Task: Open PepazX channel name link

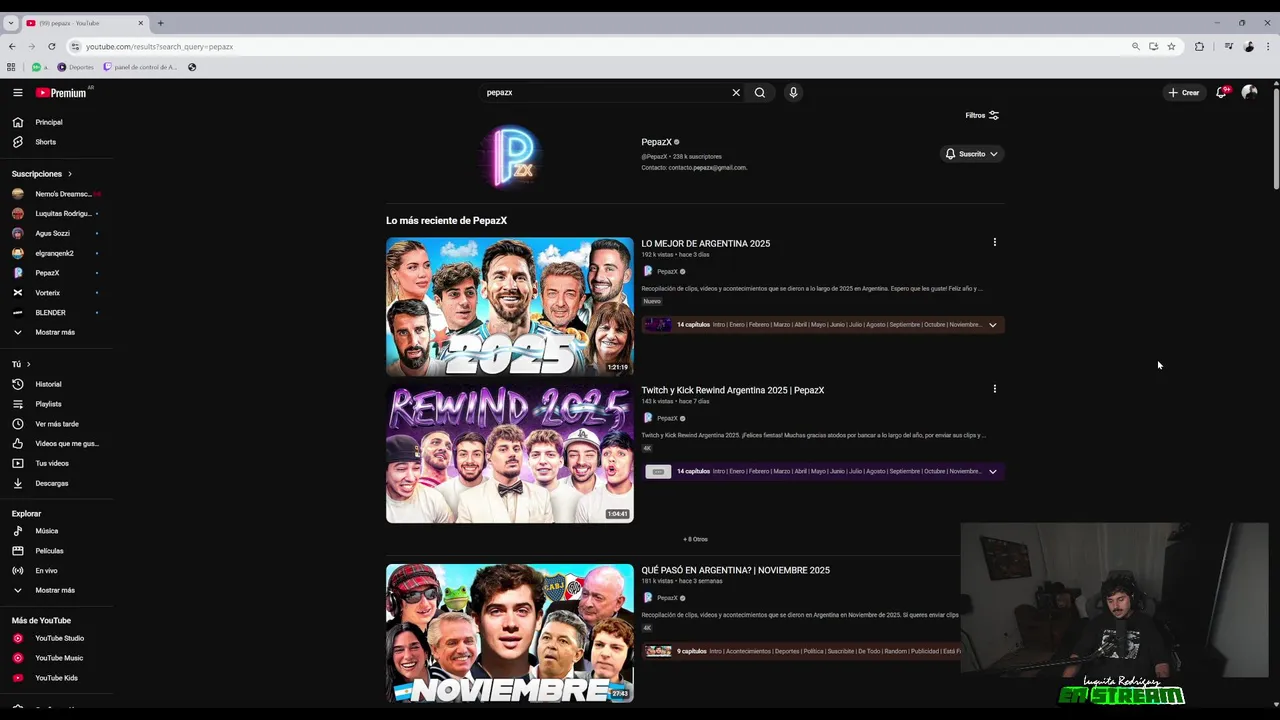Action: [x=657, y=142]
